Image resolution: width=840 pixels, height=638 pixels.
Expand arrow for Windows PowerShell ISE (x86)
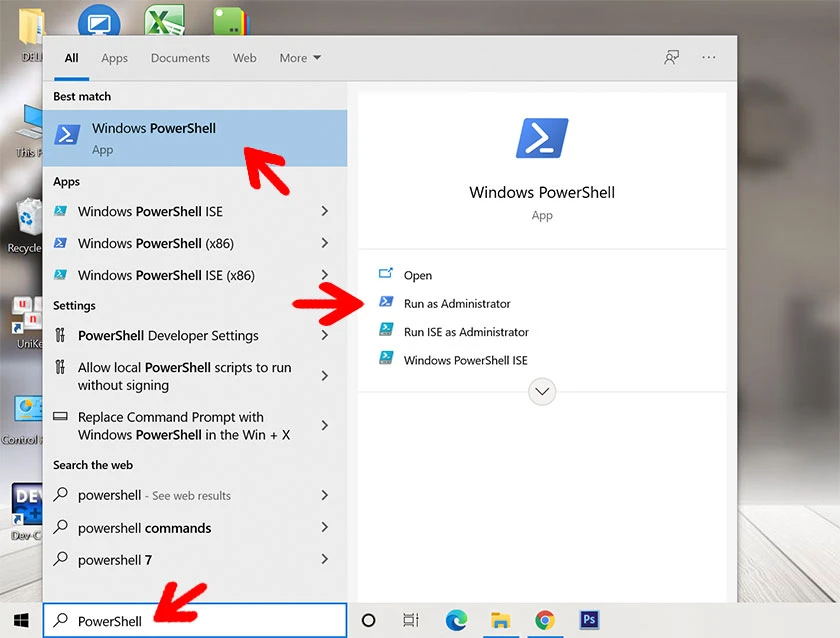point(325,275)
